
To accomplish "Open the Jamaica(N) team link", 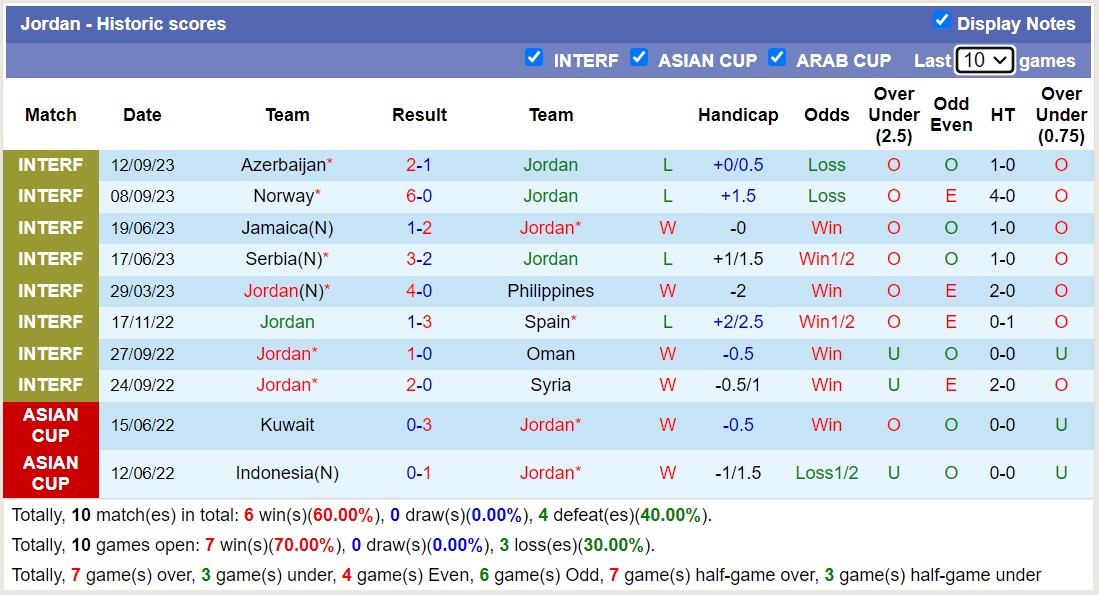I will [x=287, y=227].
